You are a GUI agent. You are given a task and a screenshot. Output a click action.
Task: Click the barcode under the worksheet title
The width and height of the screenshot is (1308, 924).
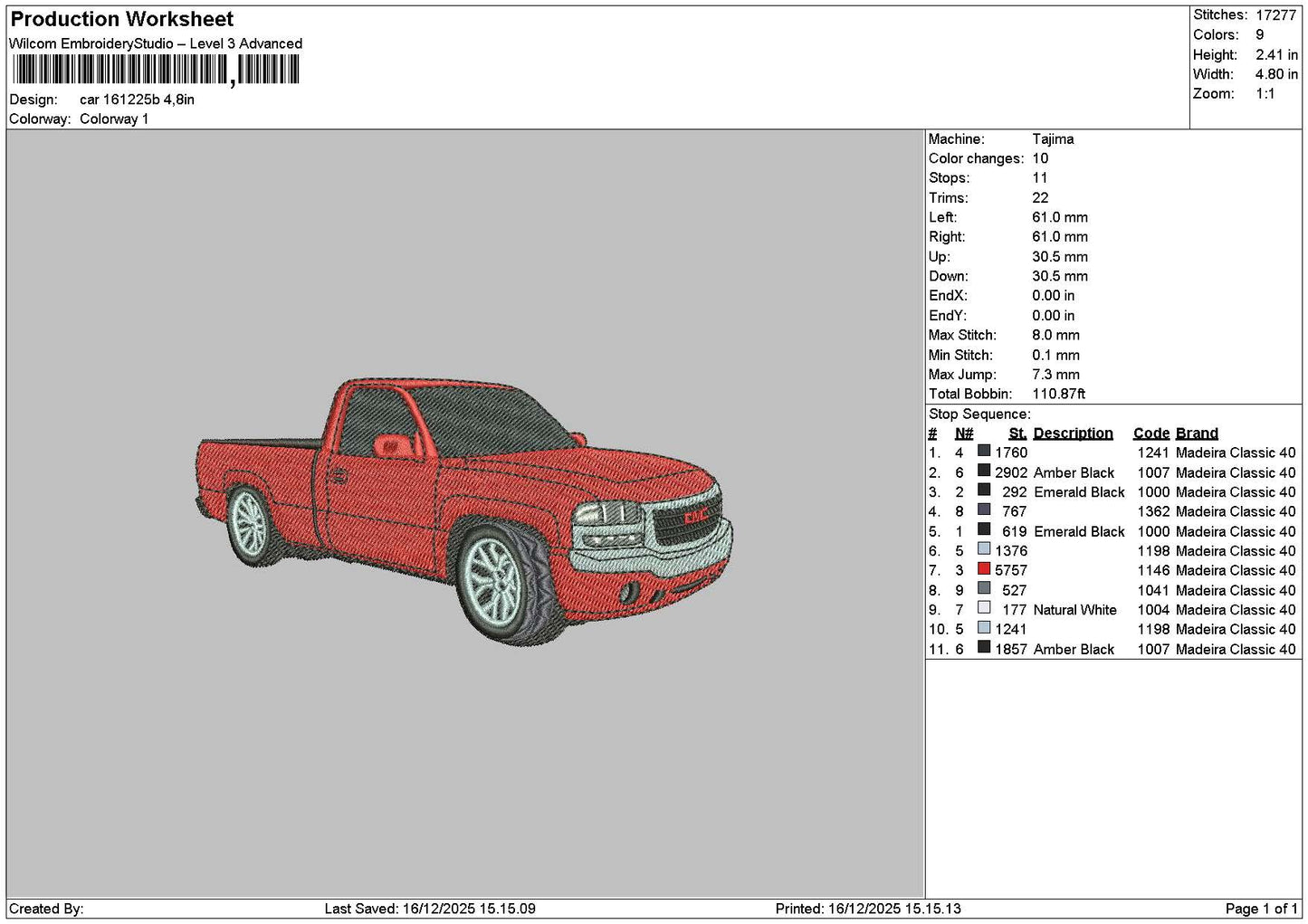155,70
